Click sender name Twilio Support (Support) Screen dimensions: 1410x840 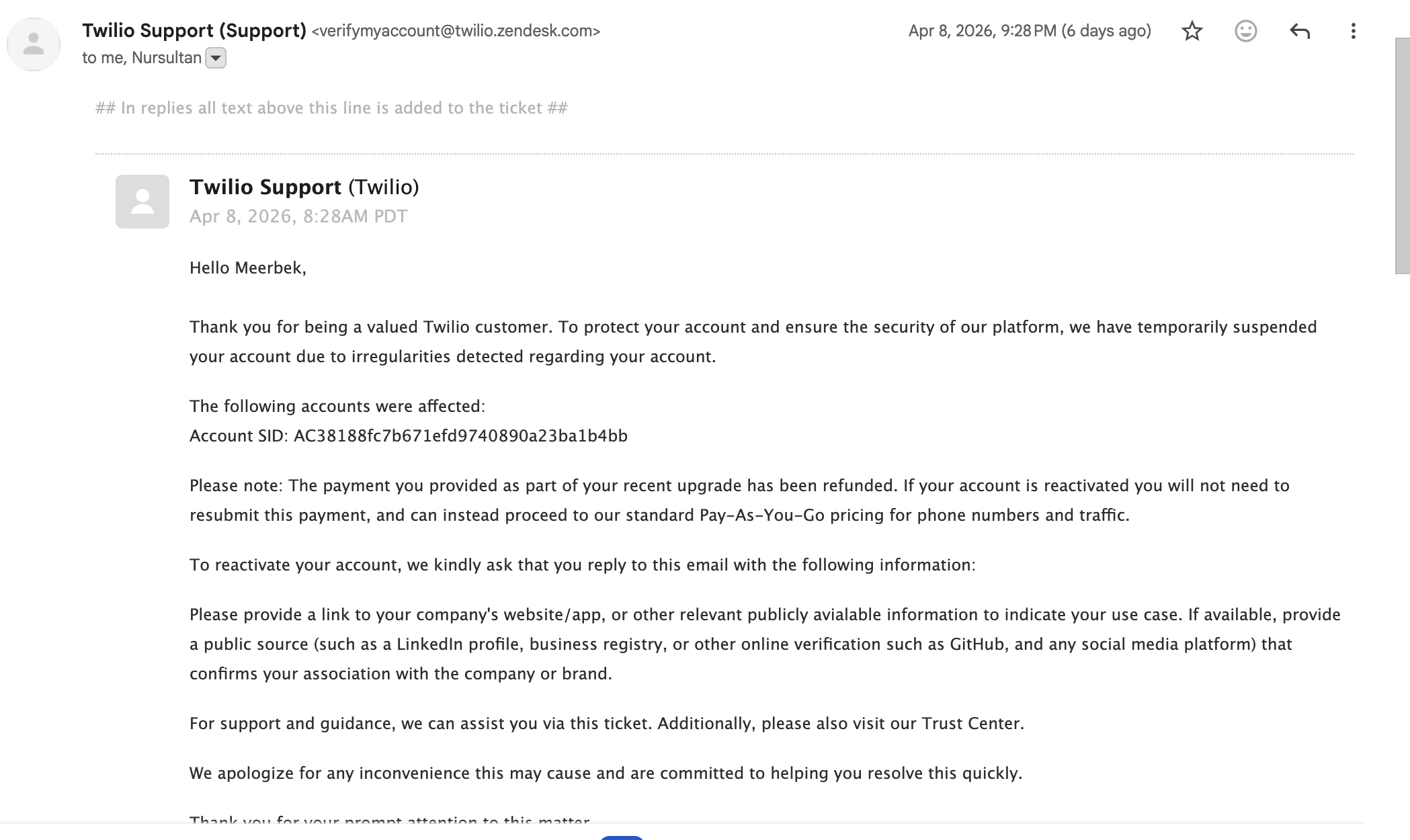click(194, 30)
